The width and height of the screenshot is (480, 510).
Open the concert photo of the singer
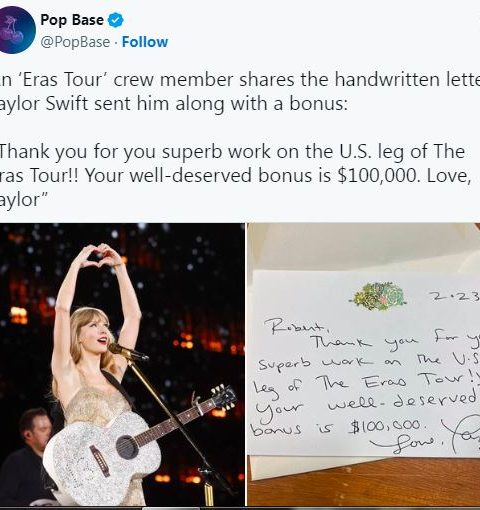(122, 364)
